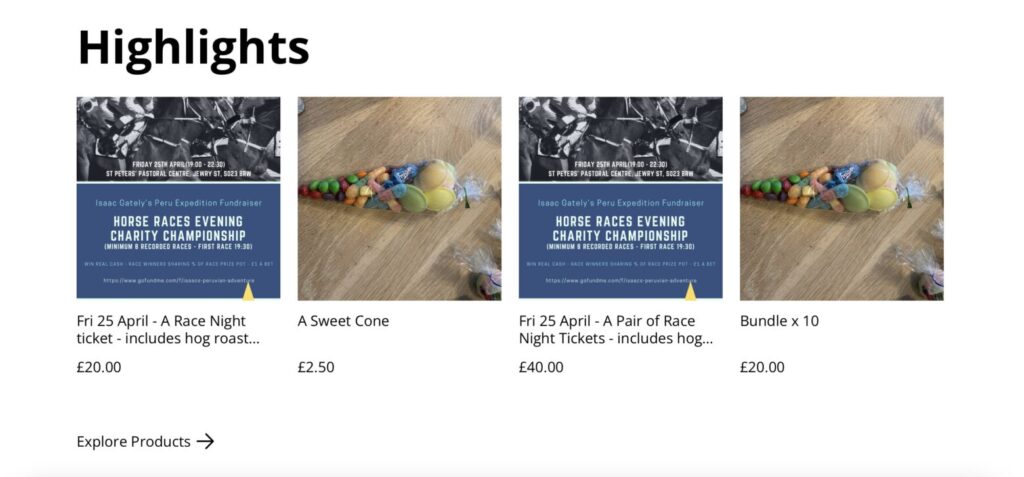Select 'A Pair of Race Night Tickets' title
Screen dimensions: 1024x477
616,330
